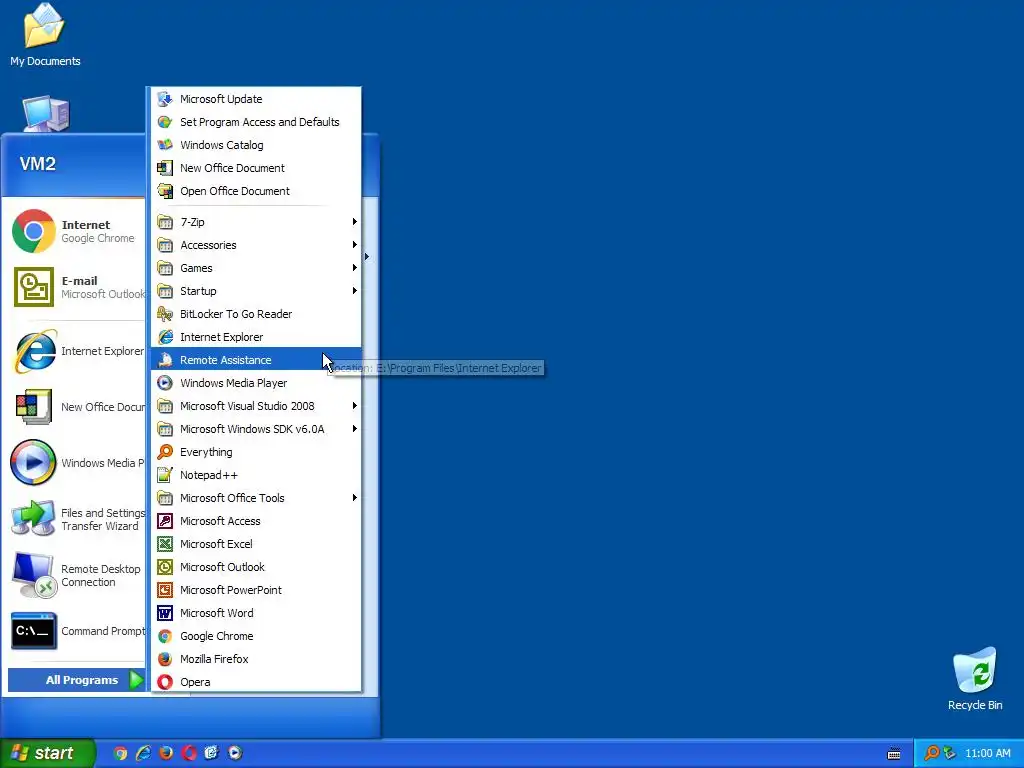Screen dimensions: 1024x768
Task: Open Windows Media Player in left pane
Action: tap(76, 463)
